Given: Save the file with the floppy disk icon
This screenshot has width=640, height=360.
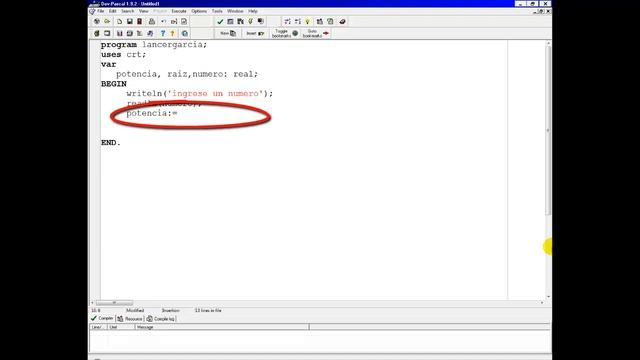Looking at the screenshot, I should click(x=129, y=21).
